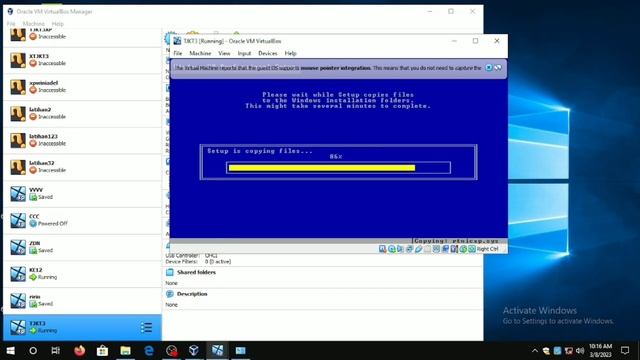Select the ririn saved VM
640x360 pixels.
82,301
